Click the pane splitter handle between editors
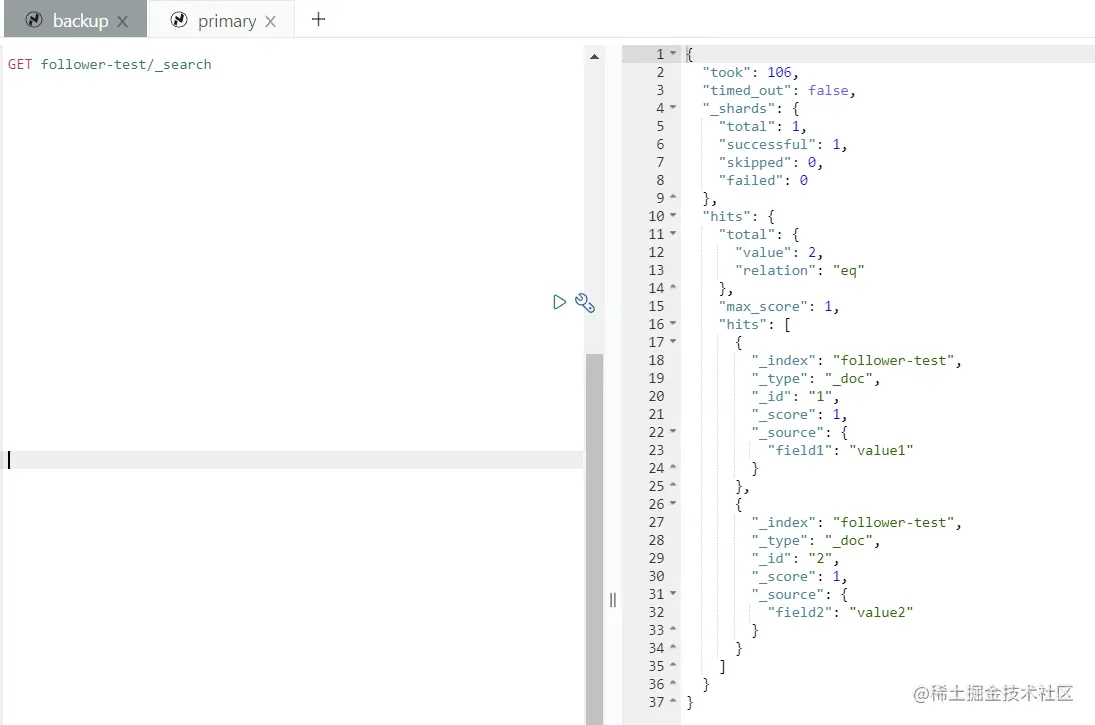1095x725 pixels. (612, 600)
